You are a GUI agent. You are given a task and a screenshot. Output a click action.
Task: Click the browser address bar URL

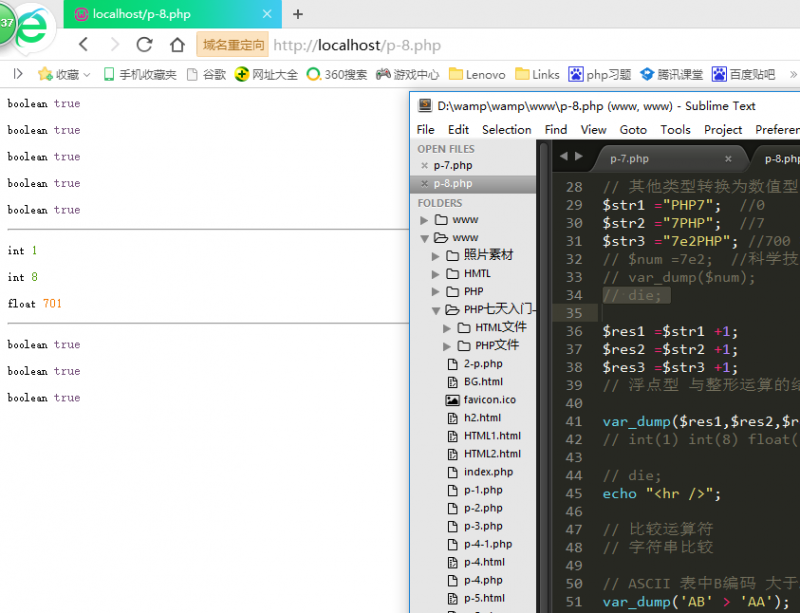(357, 45)
